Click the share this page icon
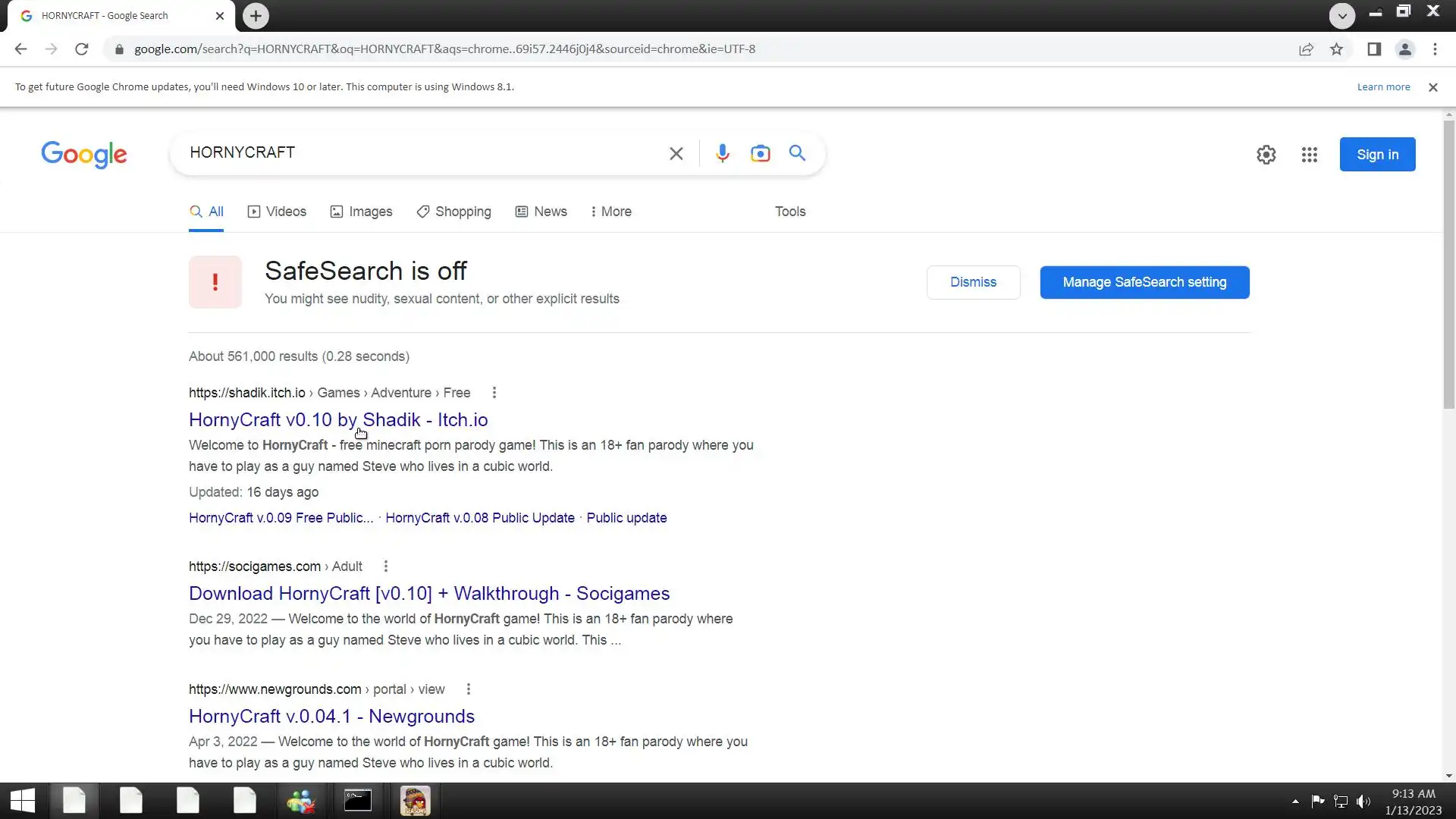Image resolution: width=1456 pixels, height=819 pixels. click(x=1306, y=49)
